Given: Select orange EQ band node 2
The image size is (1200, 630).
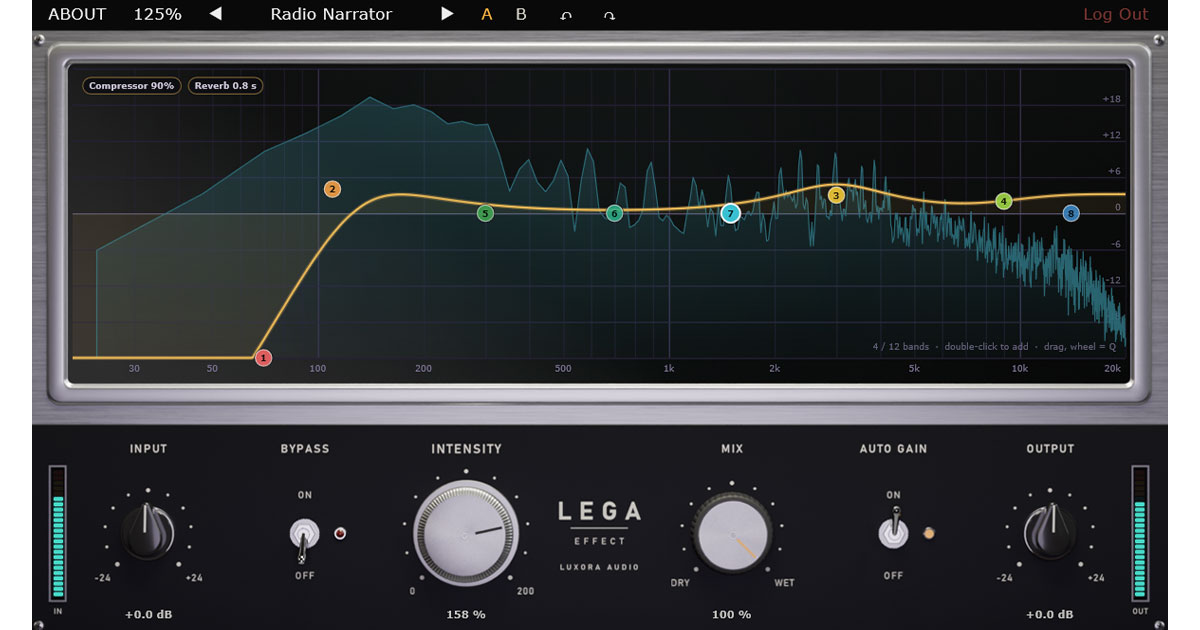Looking at the screenshot, I should [332, 189].
